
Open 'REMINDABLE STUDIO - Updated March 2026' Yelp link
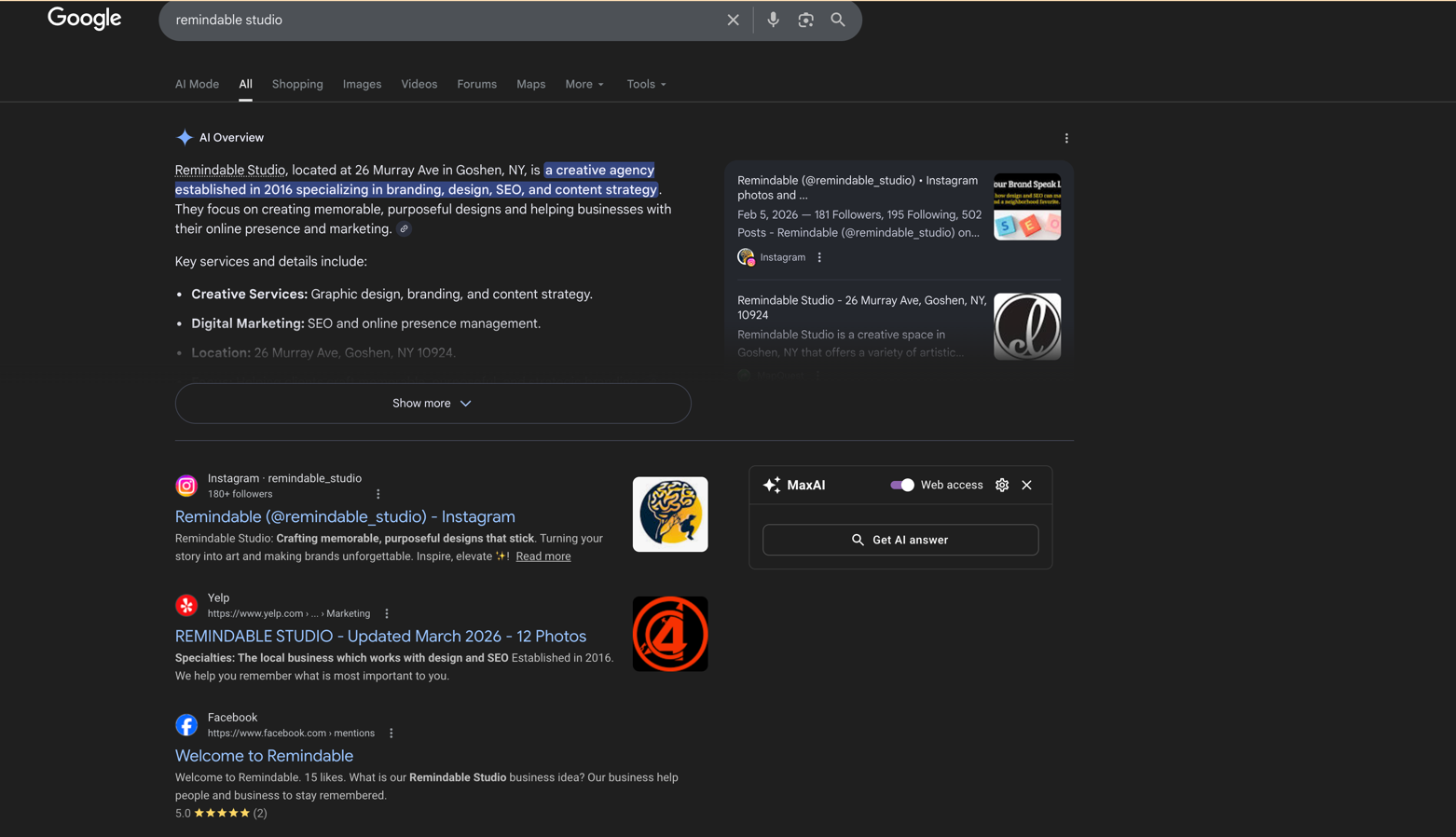380,636
